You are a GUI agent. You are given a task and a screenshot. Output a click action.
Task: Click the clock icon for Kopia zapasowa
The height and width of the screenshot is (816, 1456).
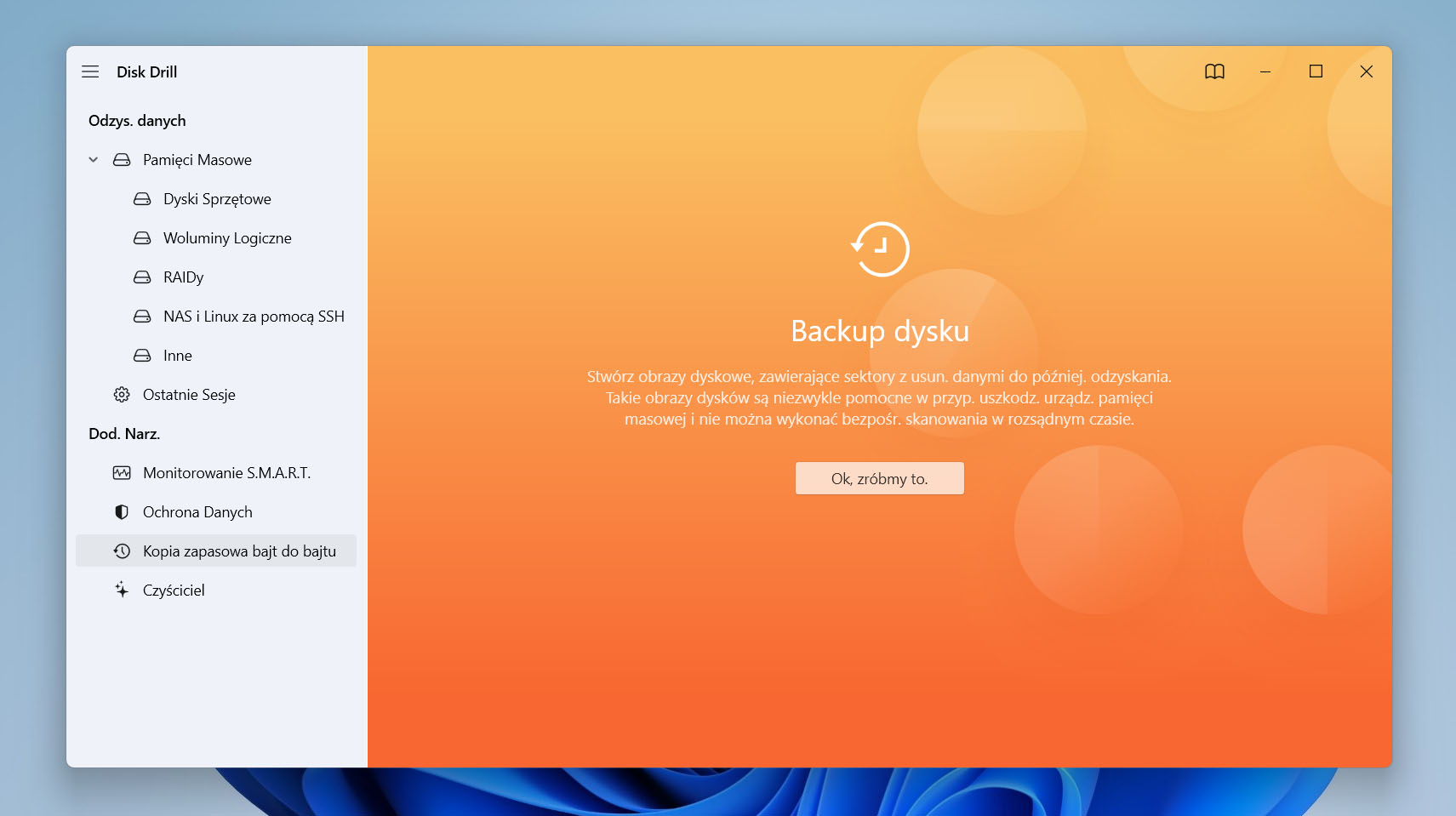tap(122, 551)
